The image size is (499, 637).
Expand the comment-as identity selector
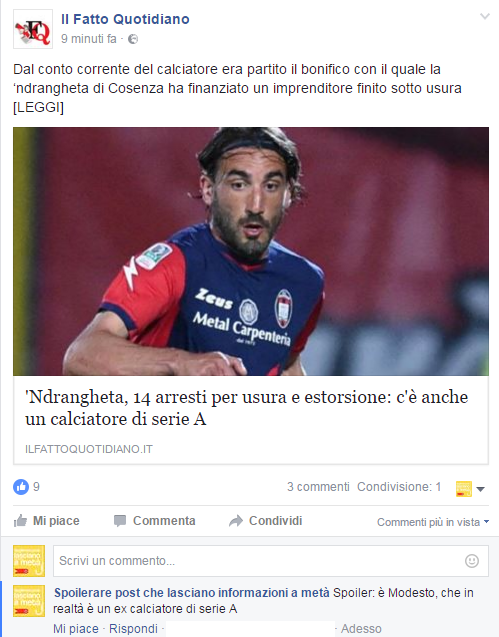pos(470,489)
